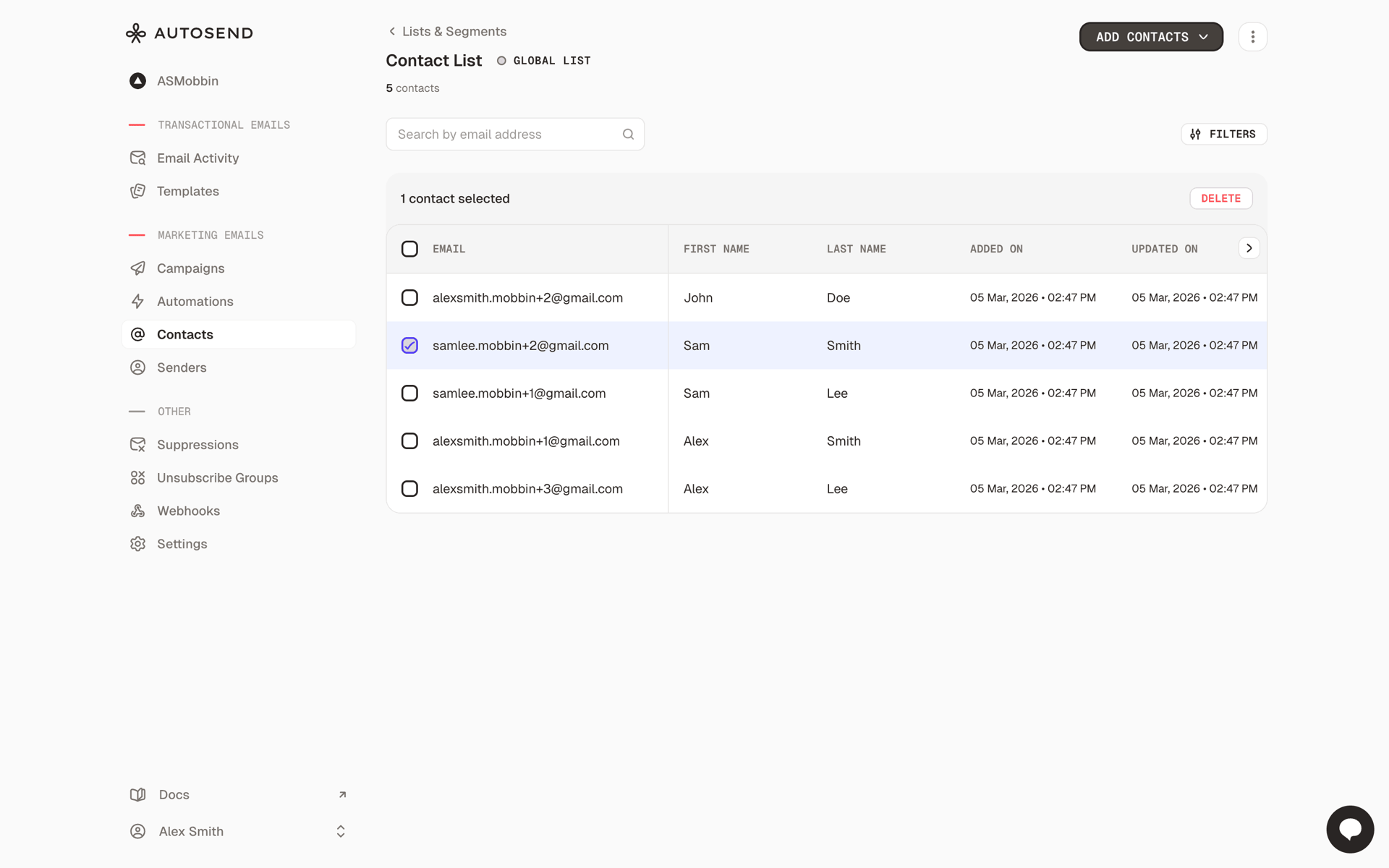Expand the Alex Smith account switcher arrows
Viewport: 1389px width, 868px height.
point(341,832)
